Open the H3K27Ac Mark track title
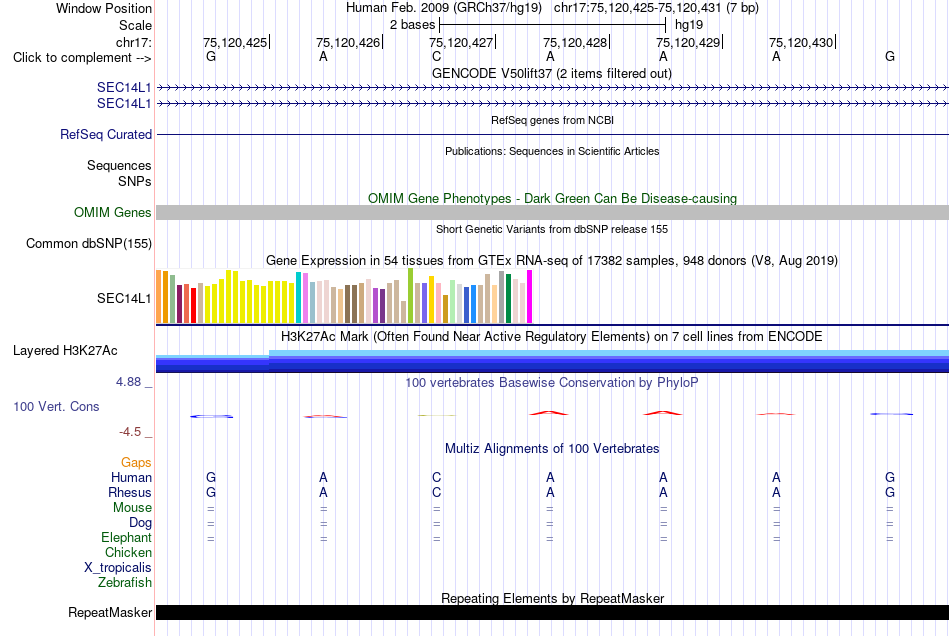This screenshot has width=950, height=636. point(552,337)
